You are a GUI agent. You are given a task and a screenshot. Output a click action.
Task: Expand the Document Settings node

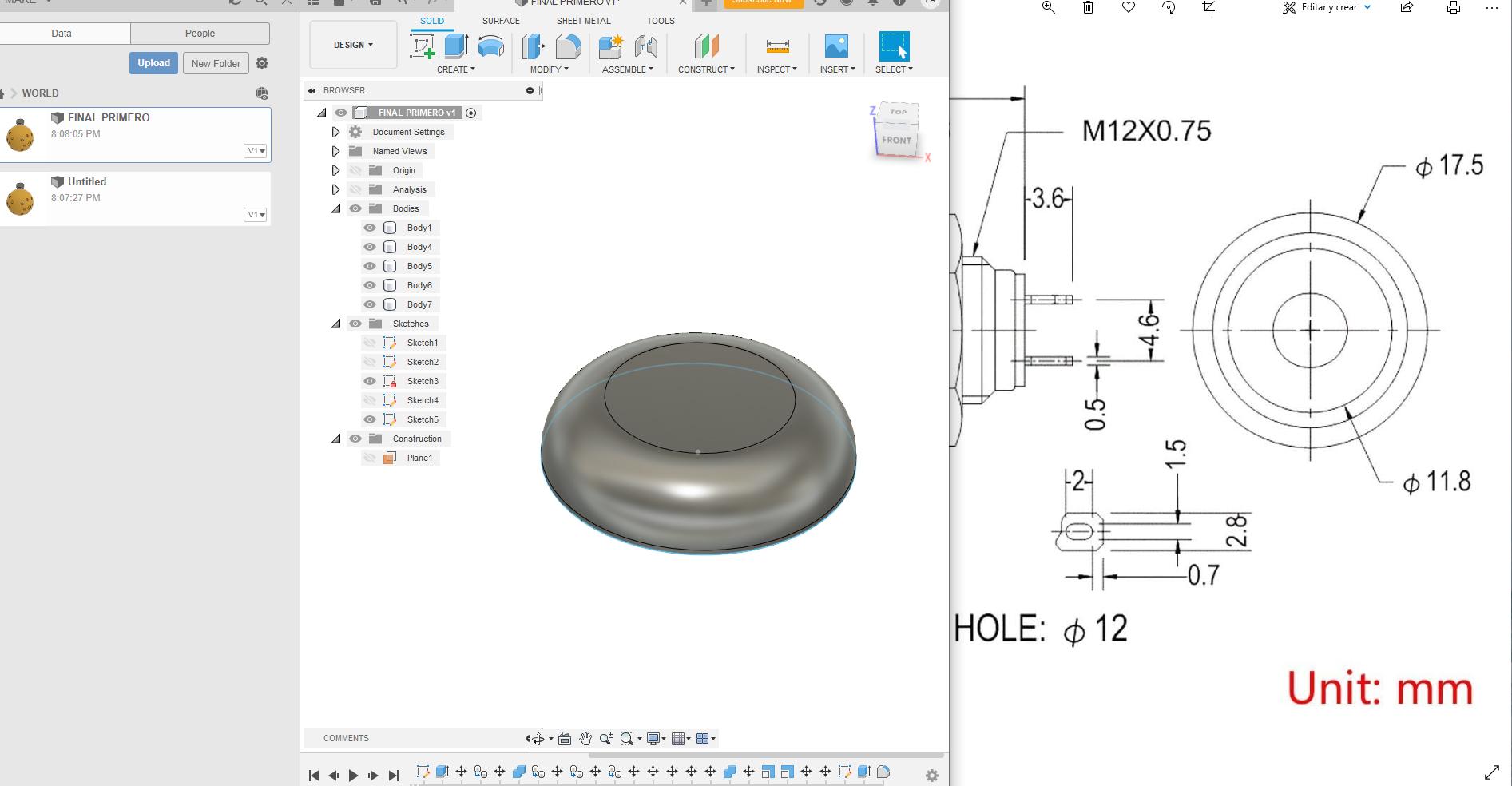click(335, 132)
